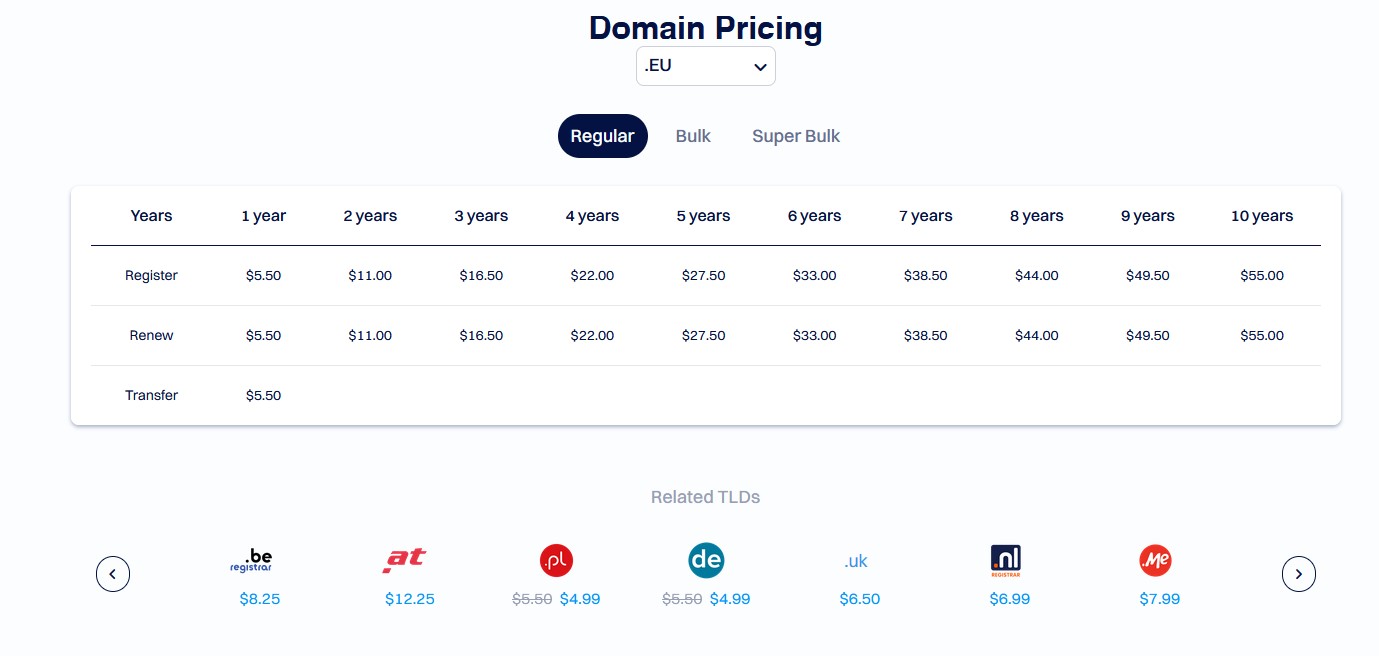Viewport: 1379px width, 656px height.
Task: Click the $6.99 price under .nl
Action: point(1010,599)
